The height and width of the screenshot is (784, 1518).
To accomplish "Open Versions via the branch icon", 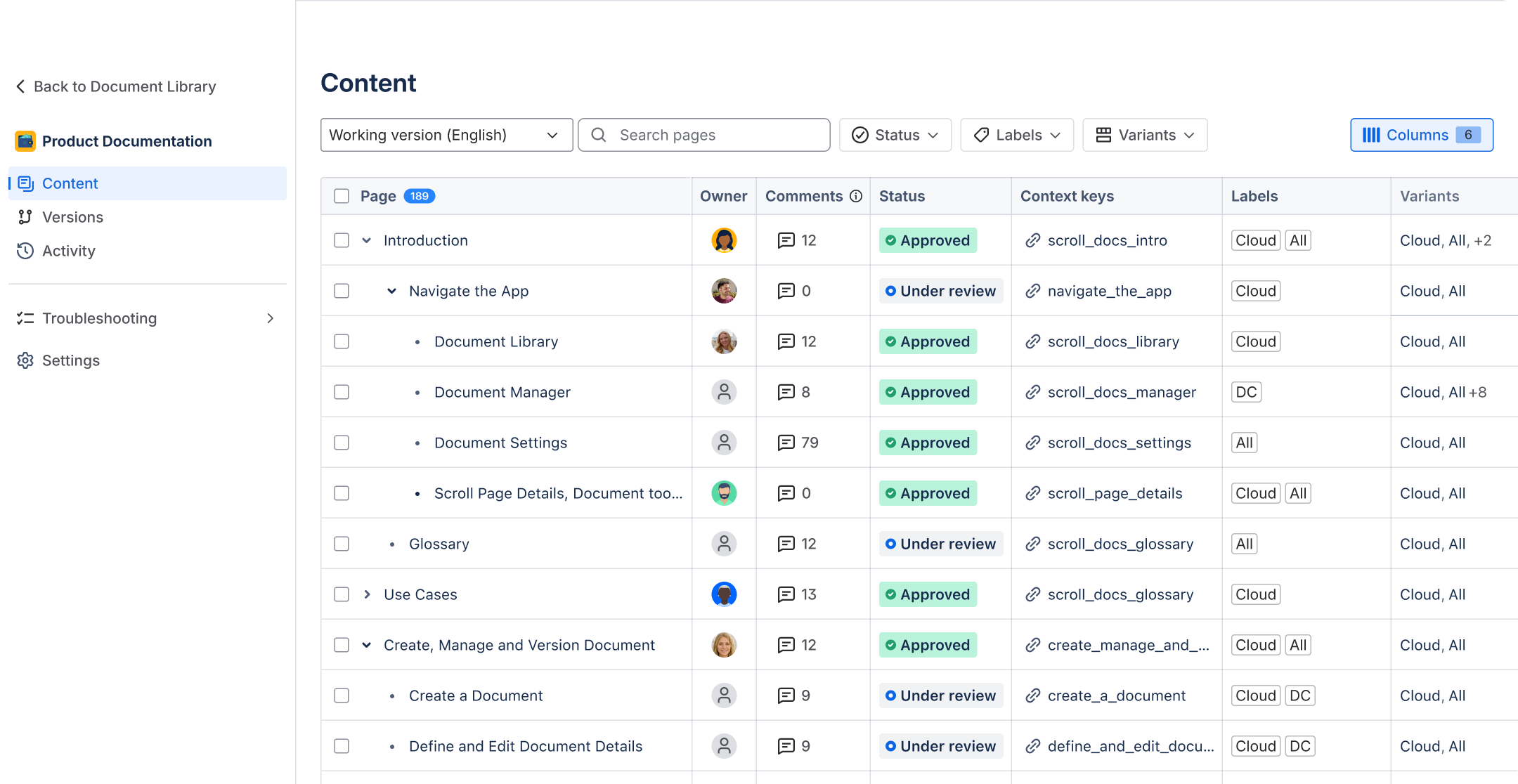I will [x=25, y=216].
